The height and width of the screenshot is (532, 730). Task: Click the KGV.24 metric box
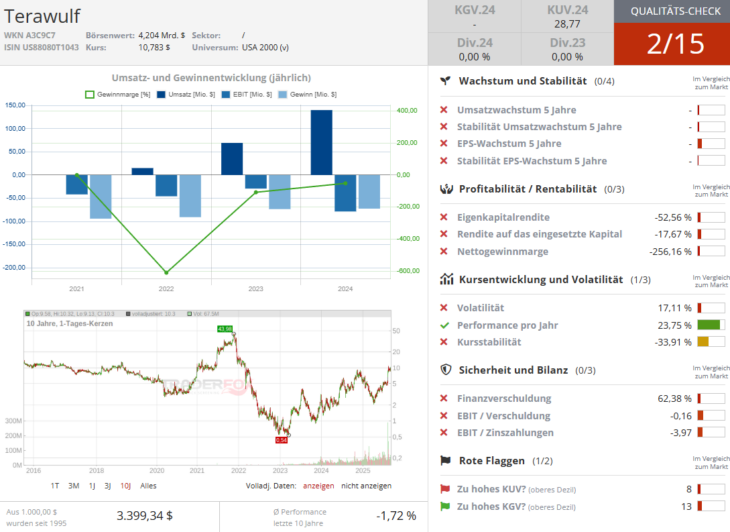coord(474,16)
